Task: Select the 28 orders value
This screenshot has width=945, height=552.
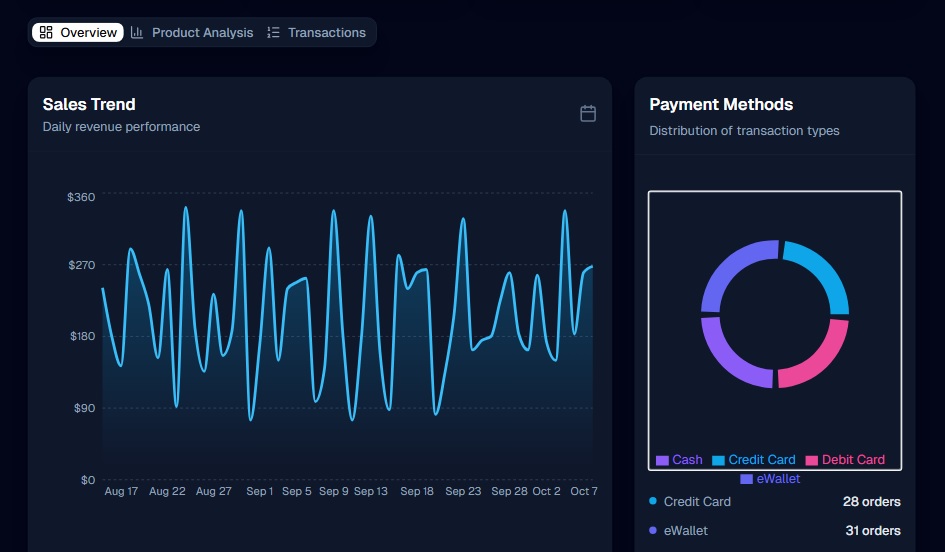Action: coord(871,501)
